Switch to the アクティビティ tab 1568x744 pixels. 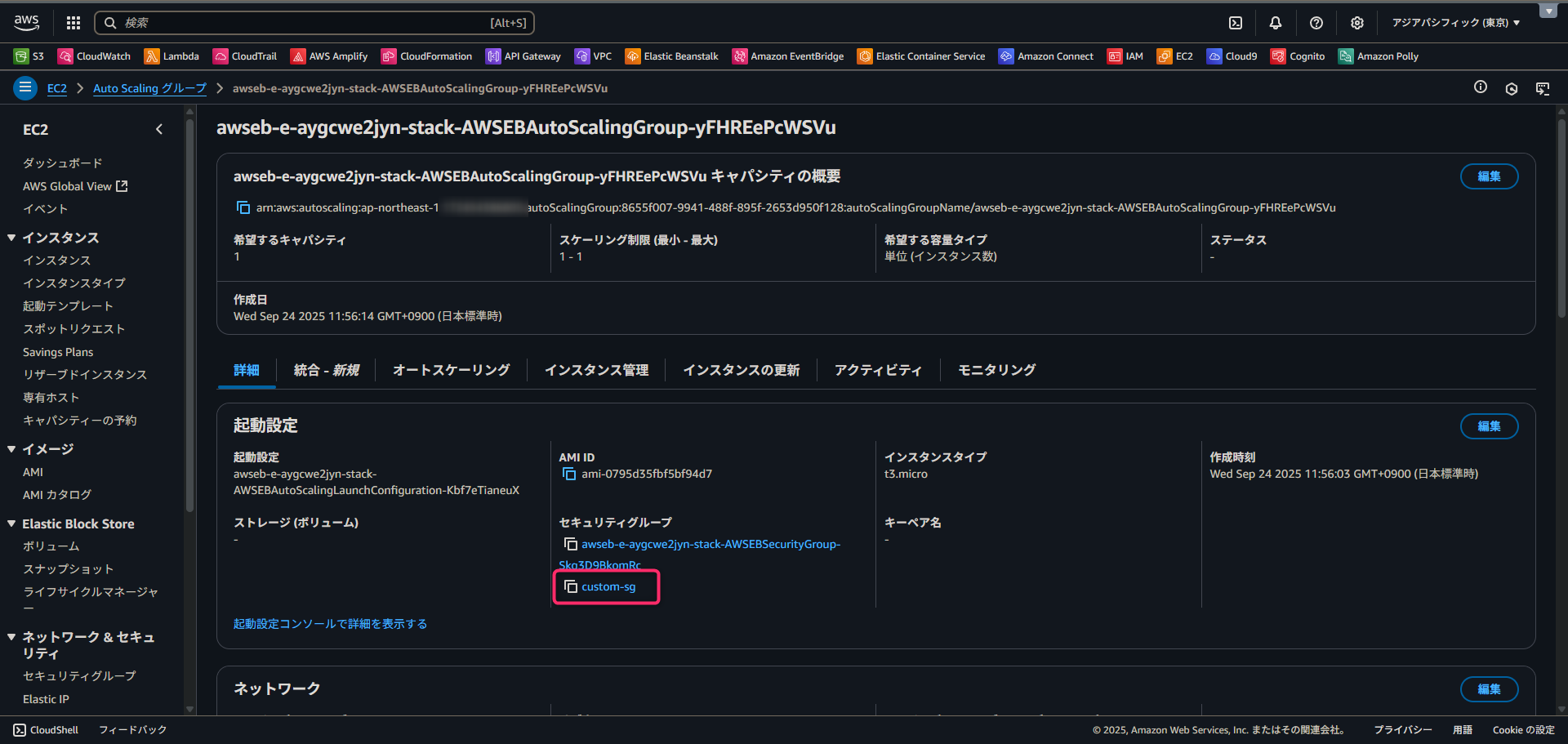click(878, 370)
